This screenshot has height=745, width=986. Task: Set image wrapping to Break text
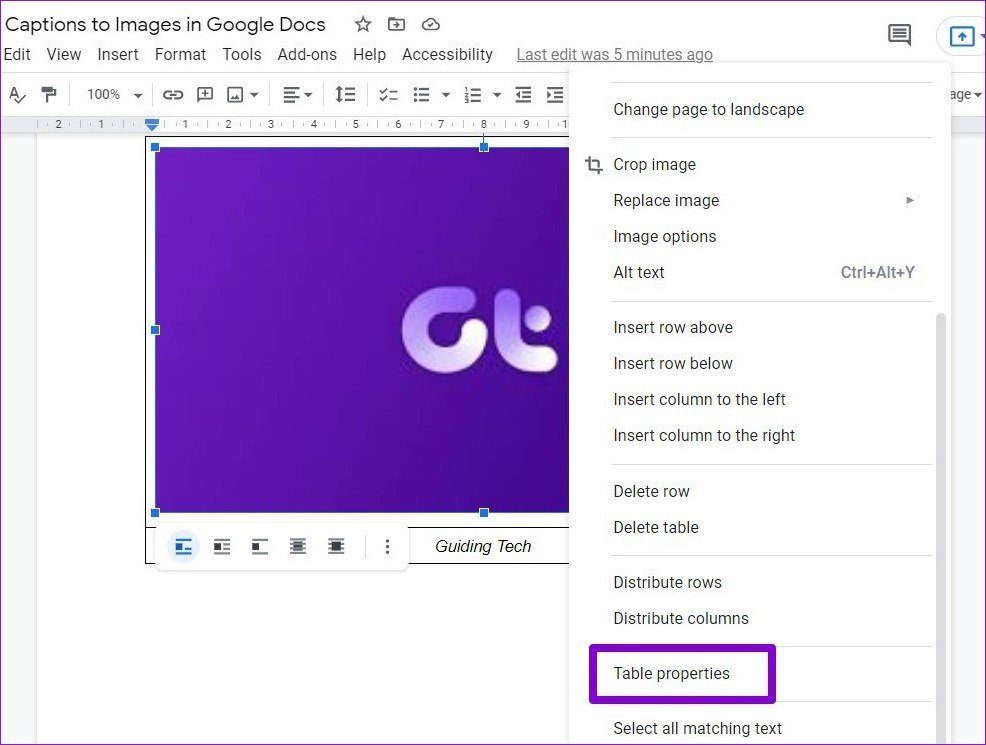click(x=260, y=547)
